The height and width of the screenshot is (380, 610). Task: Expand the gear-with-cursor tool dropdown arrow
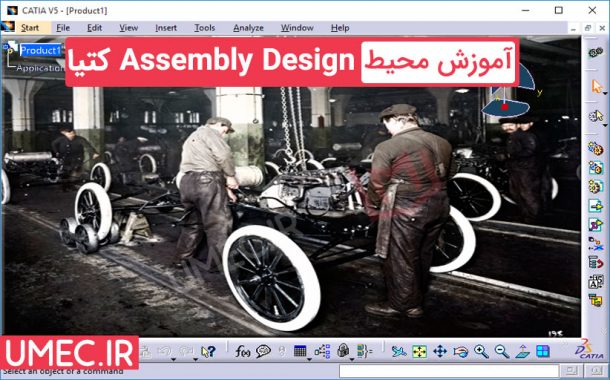[605, 125]
